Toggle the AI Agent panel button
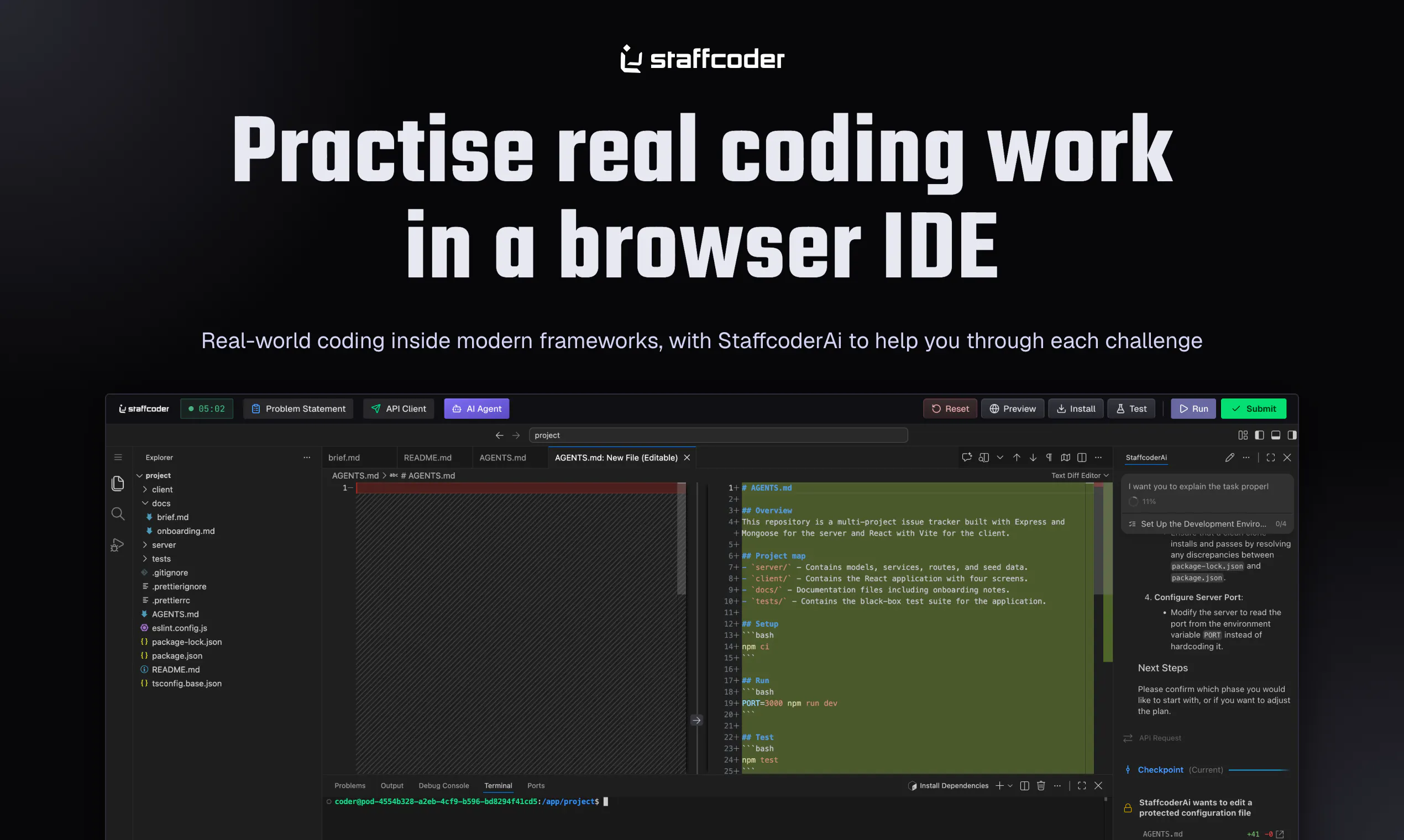Viewport: 1404px width, 840px height. (476, 409)
